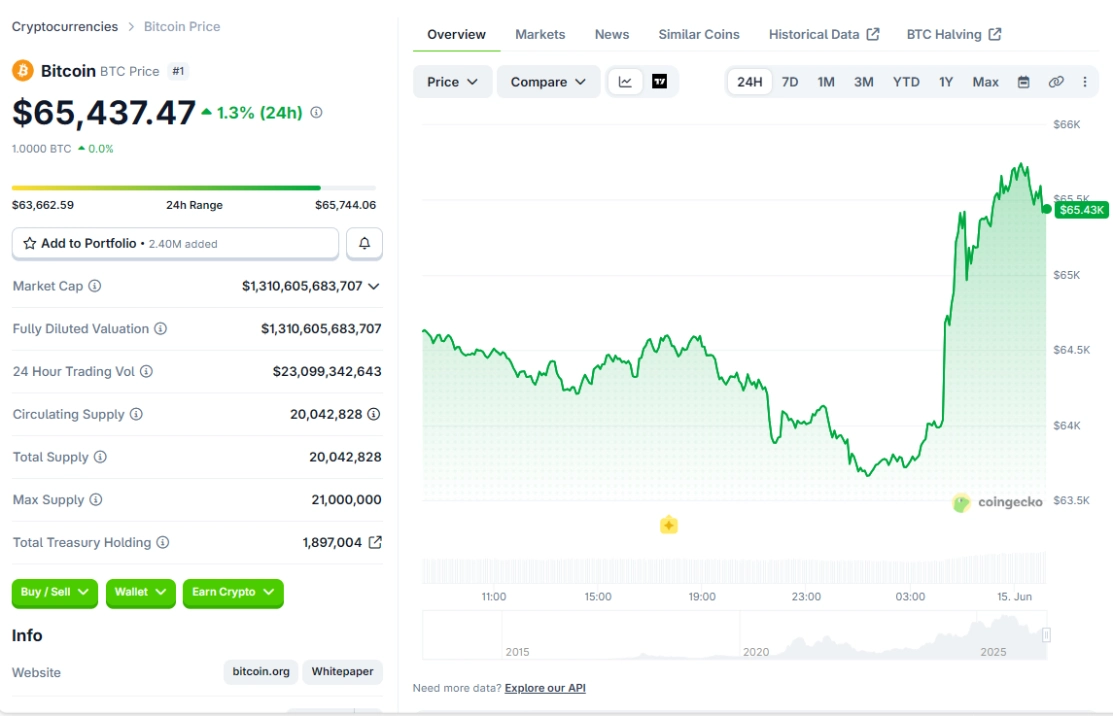This screenshot has height=716, width=1113.
Task: Click Fully Diluted Valuation info icon
Action: click(x=160, y=329)
